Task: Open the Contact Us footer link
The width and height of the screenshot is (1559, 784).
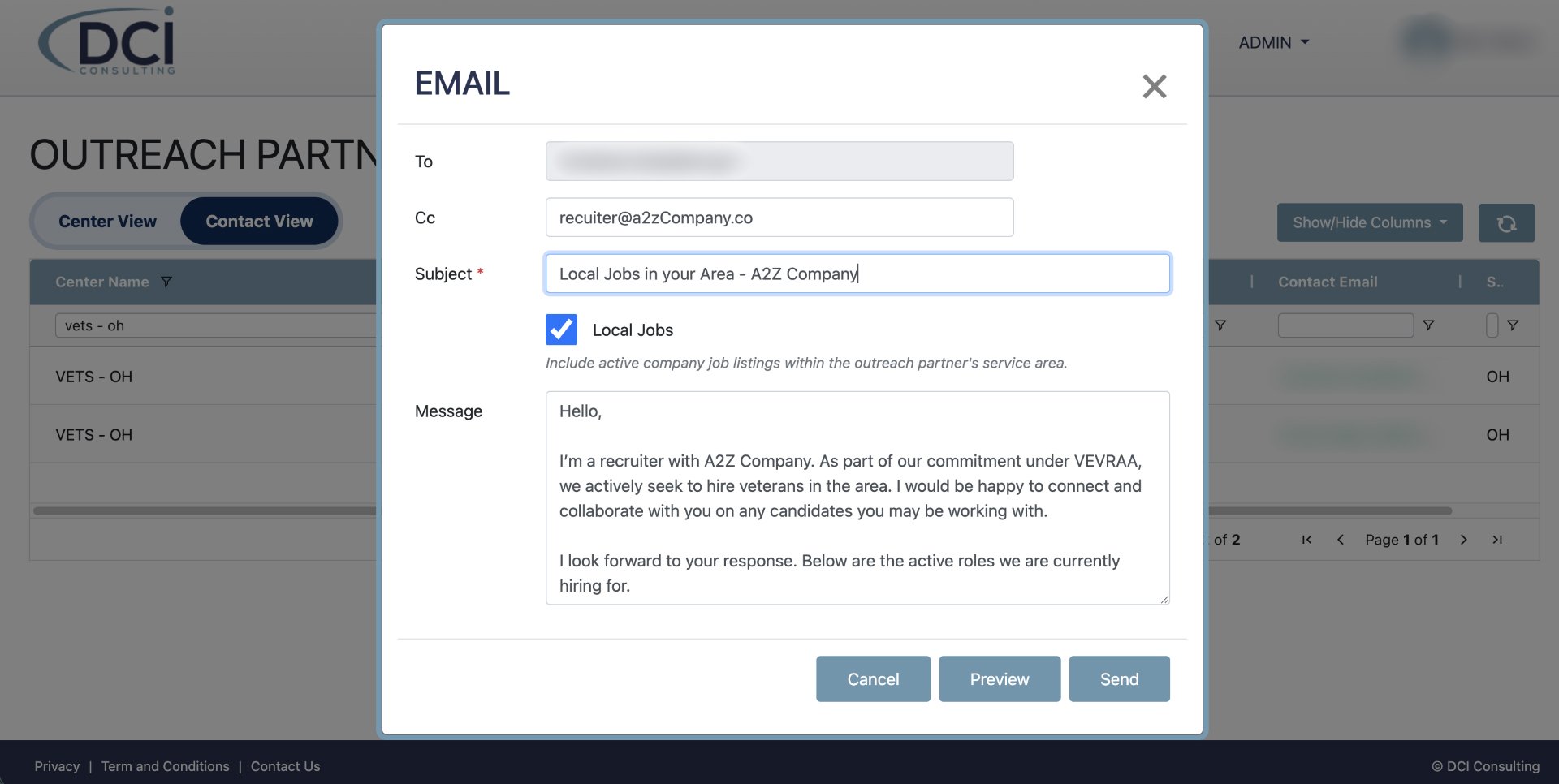Action: [x=285, y=766]
